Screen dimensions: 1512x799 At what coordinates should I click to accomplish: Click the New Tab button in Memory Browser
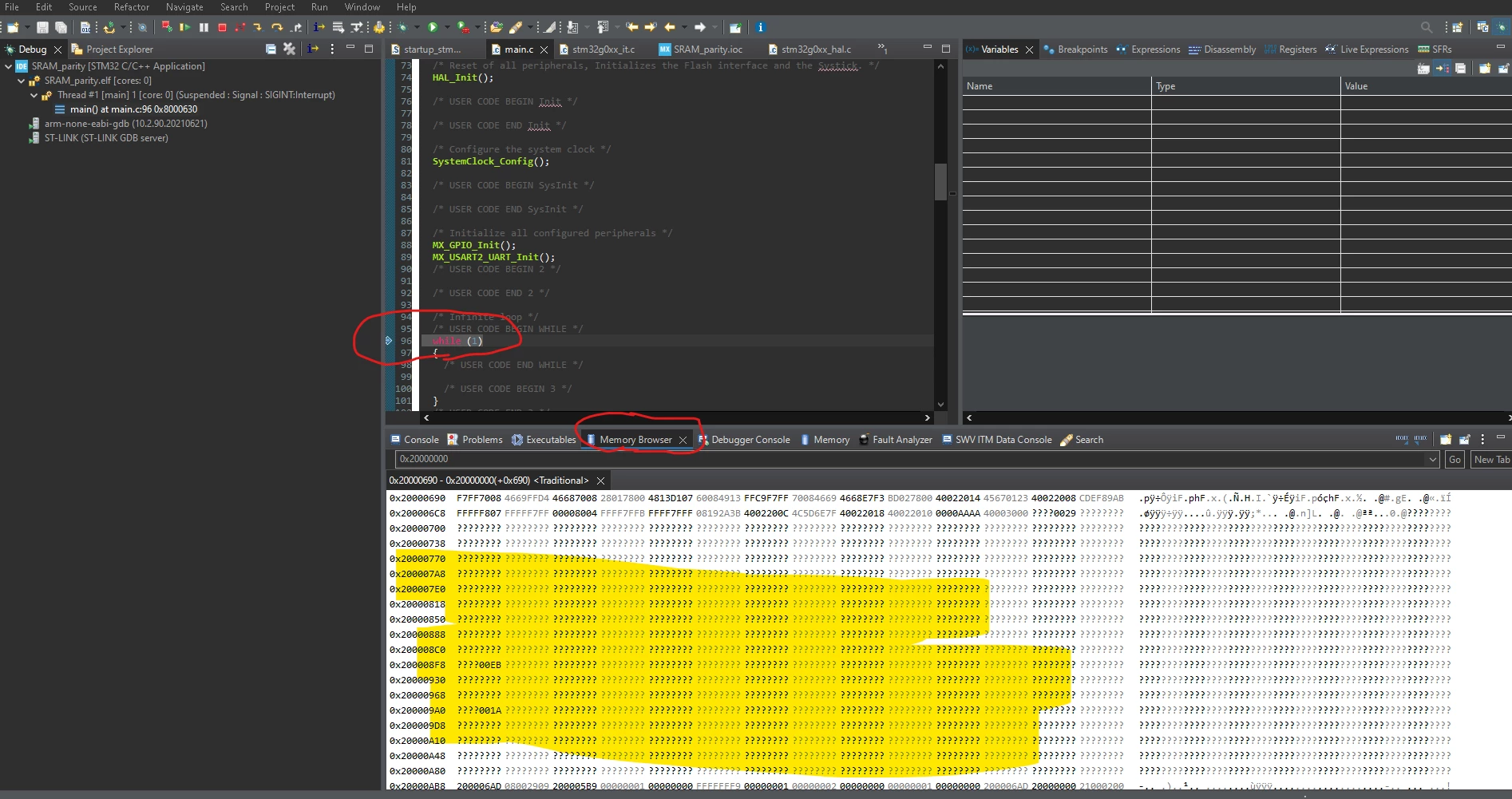(1490, 460)
